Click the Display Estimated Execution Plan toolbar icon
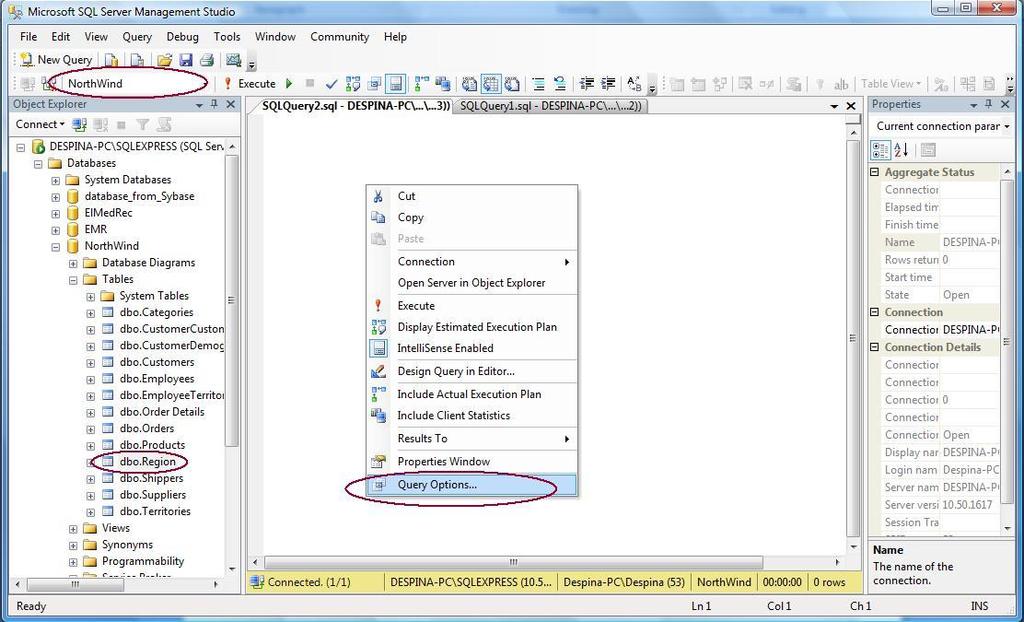The image size is (1024, 622). point(353,84)
